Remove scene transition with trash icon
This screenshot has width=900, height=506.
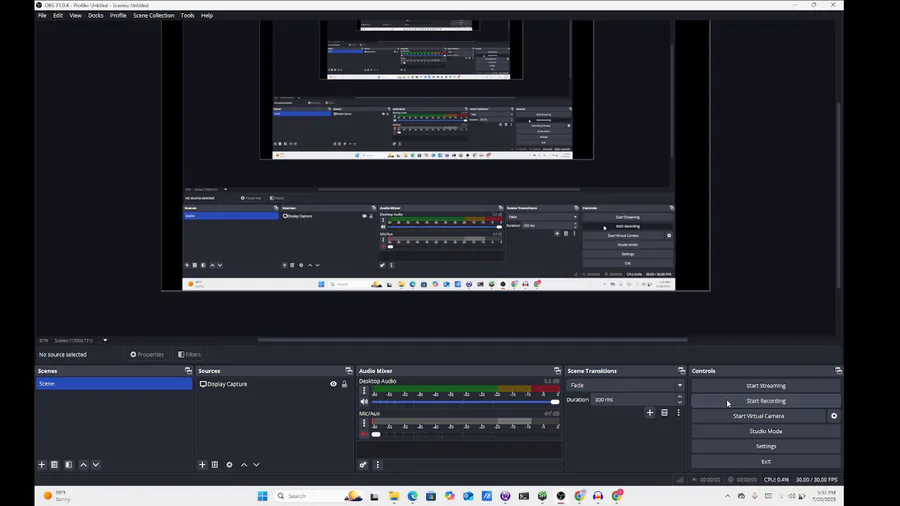pos(664,412)
